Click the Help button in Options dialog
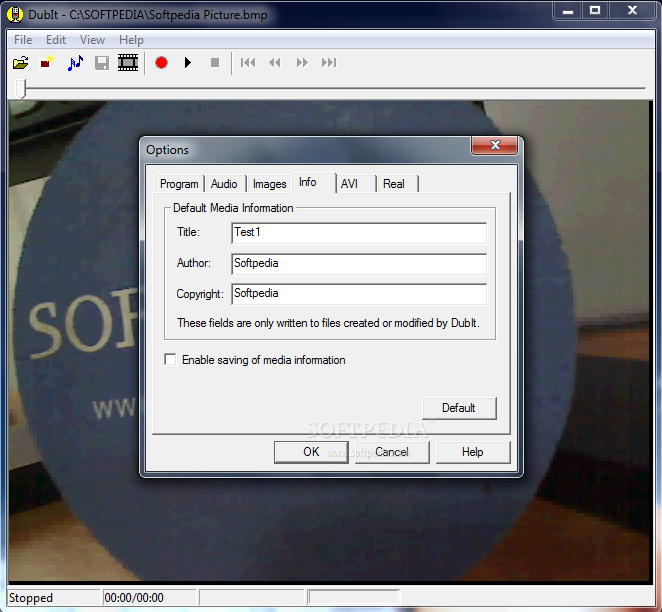Image resolution: width=662 pixels, height=612 pixels. [473, 452]
